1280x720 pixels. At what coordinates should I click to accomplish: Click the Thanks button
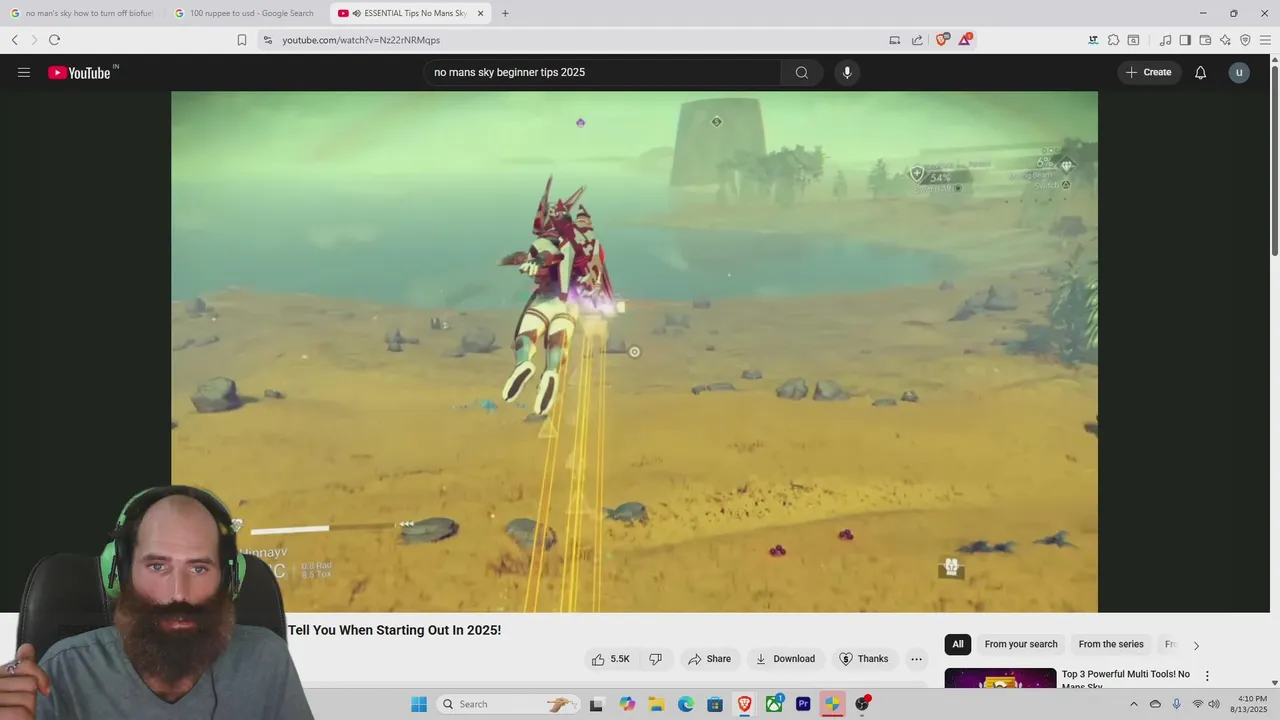coord(864,659)
